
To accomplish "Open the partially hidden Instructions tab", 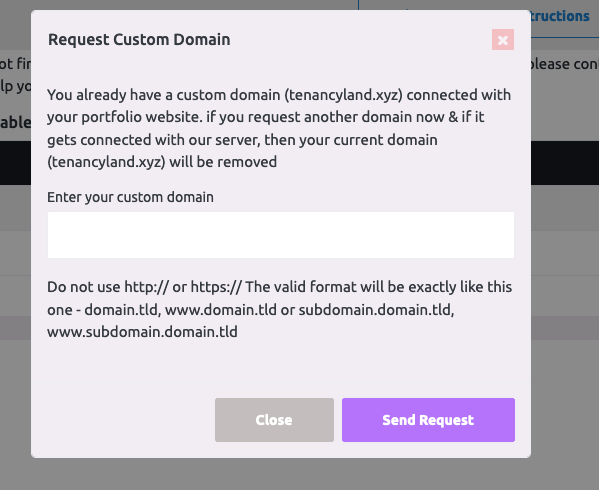I will tap(560, 16).
